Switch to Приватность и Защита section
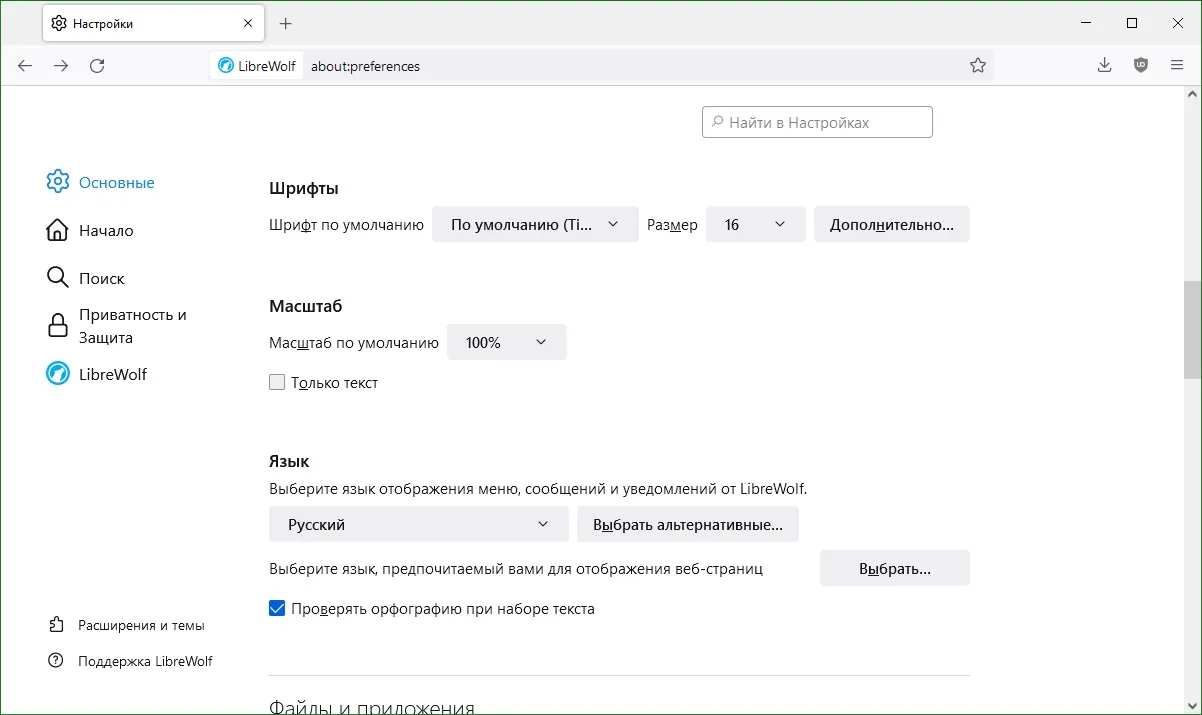1202x715 pixels. (x=131, y=326)
